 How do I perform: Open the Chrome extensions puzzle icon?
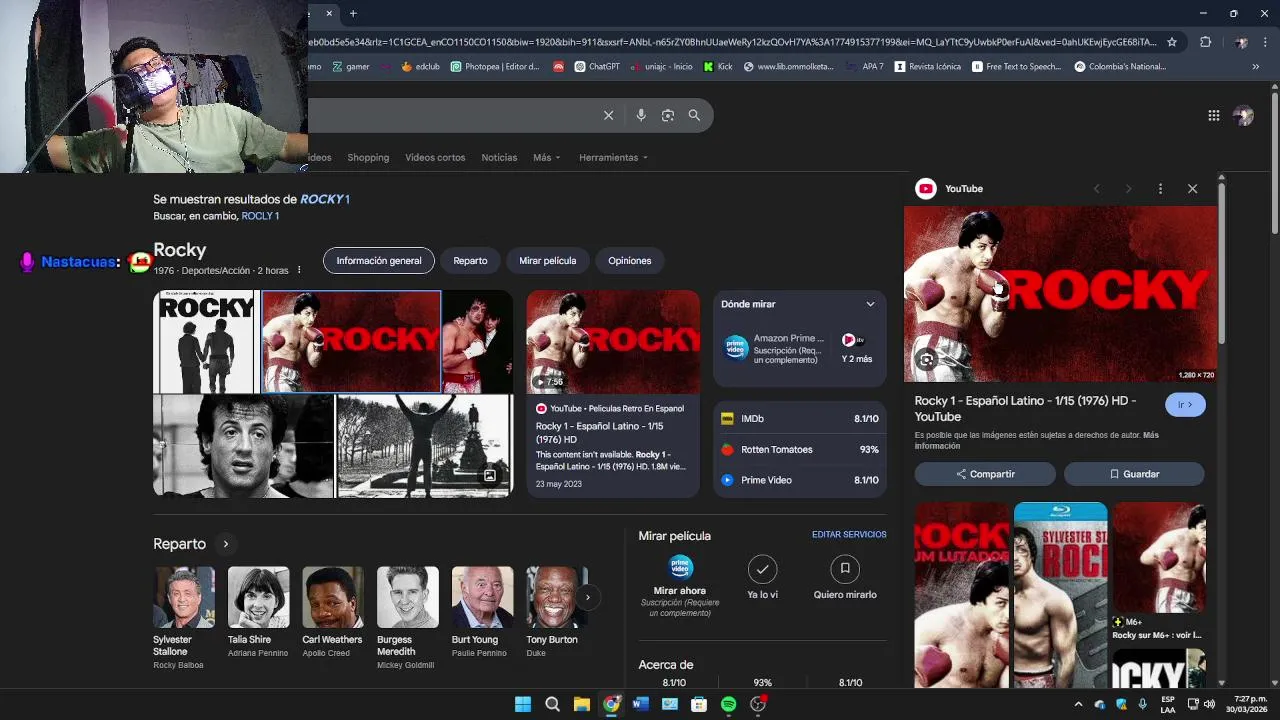1205,42
